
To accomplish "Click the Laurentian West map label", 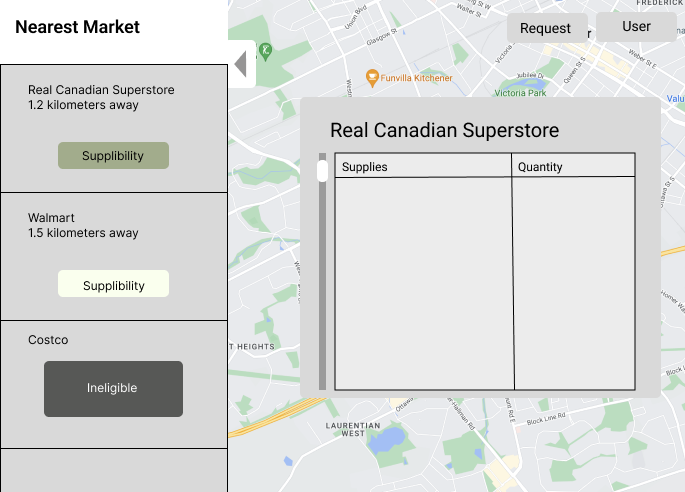I will pyautogui.click(x=353, y=430).
